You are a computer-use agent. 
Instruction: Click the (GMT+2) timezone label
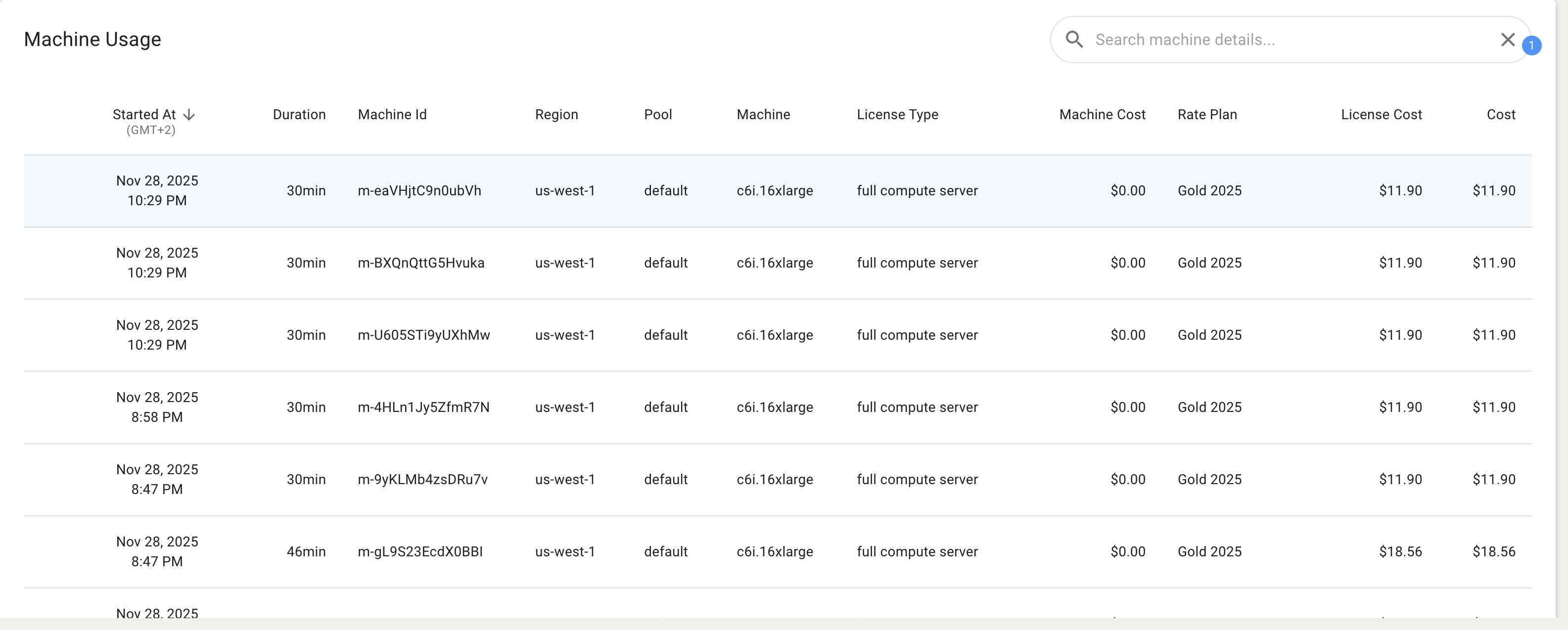click(151, 130)
